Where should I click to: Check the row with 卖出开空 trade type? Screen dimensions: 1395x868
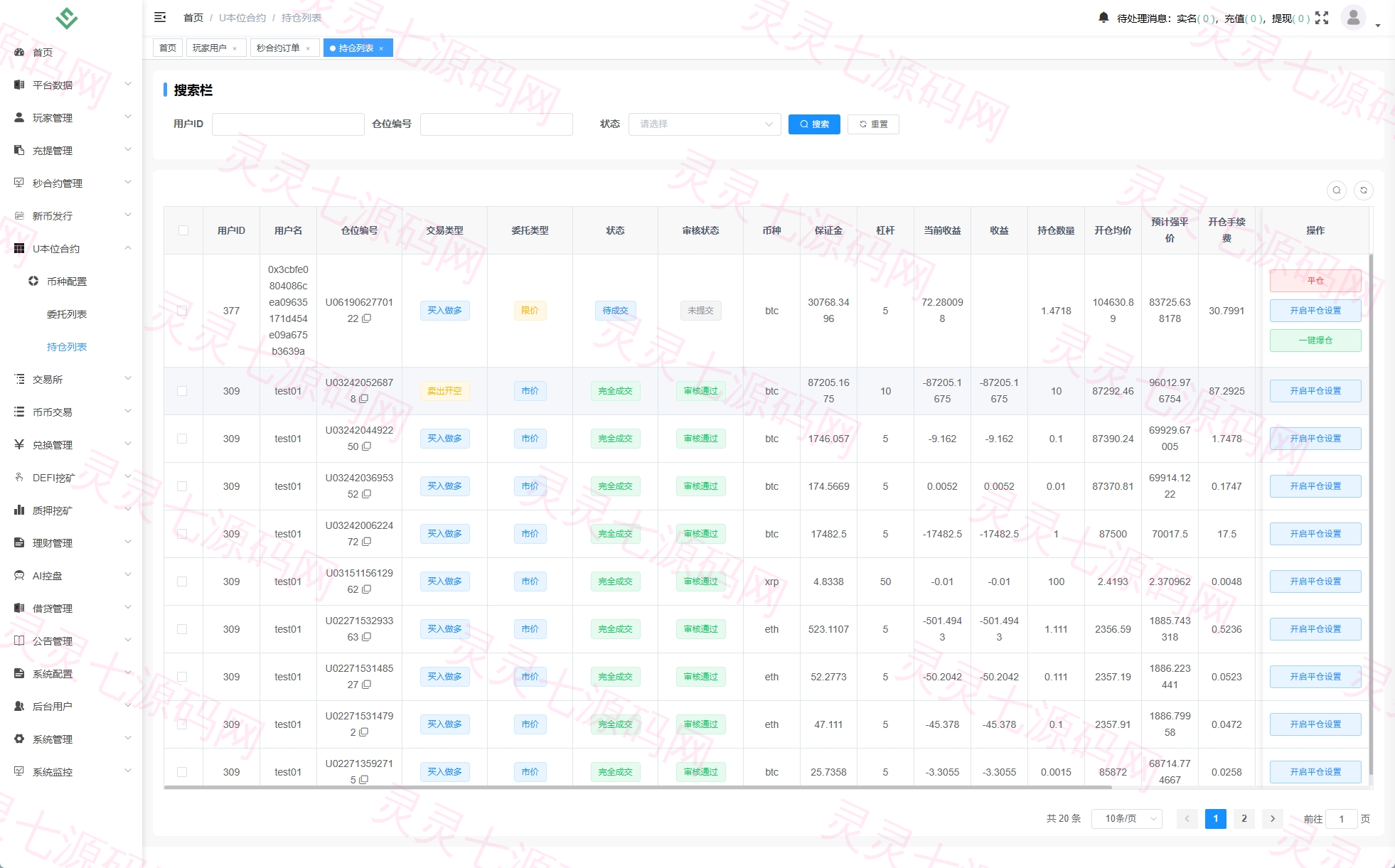(182, 391)
